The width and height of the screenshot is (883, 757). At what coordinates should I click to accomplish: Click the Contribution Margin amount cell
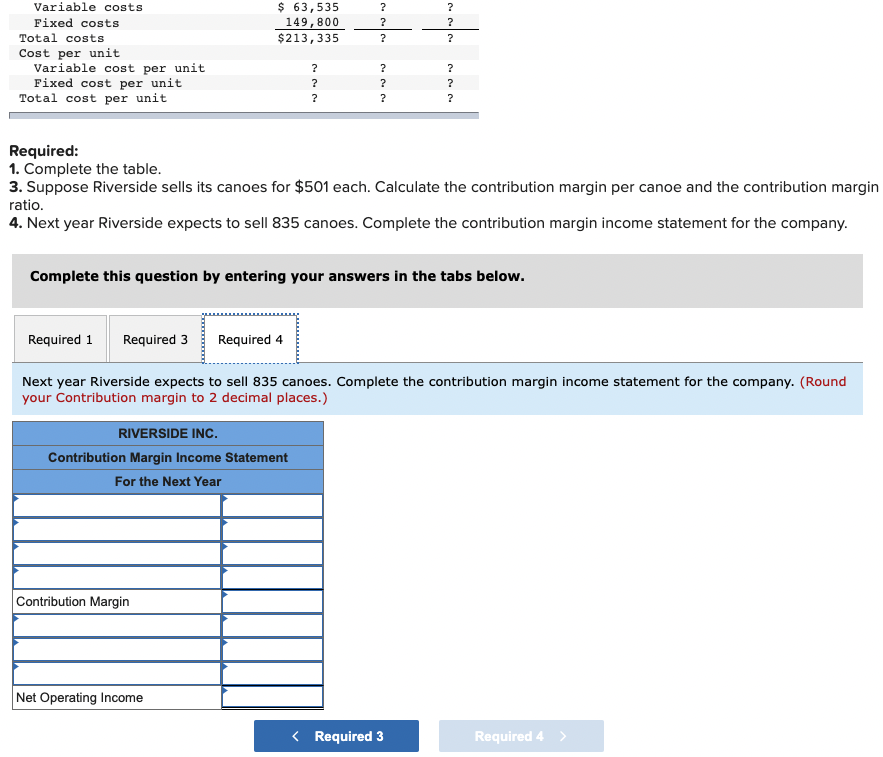tap(272, 601)
